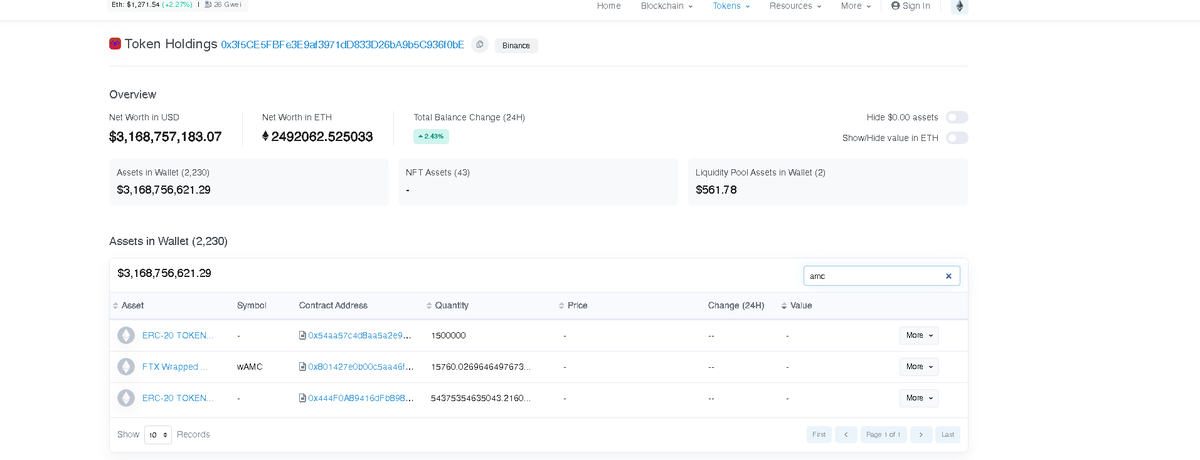Screen dimensions: 1200x460
Task: Expand More options for the wAMC row
Action: [x=918, y=367]
